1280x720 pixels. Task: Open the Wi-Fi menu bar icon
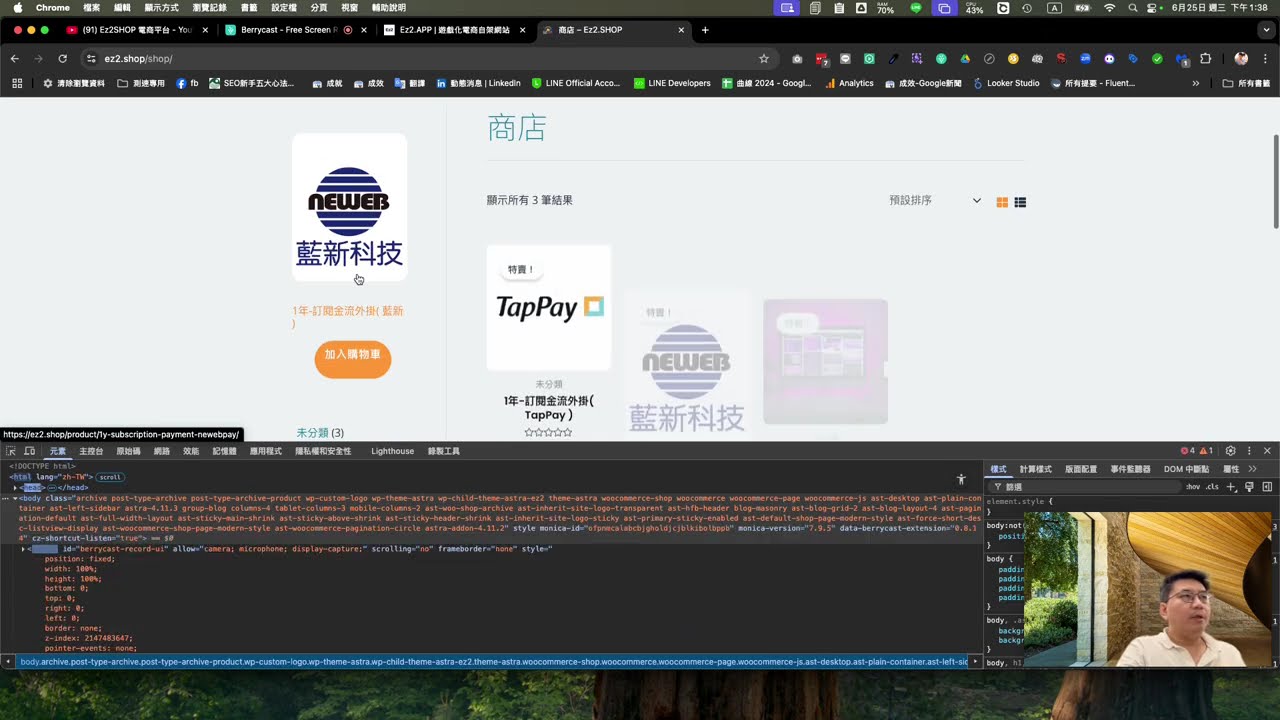[1109, 8]
